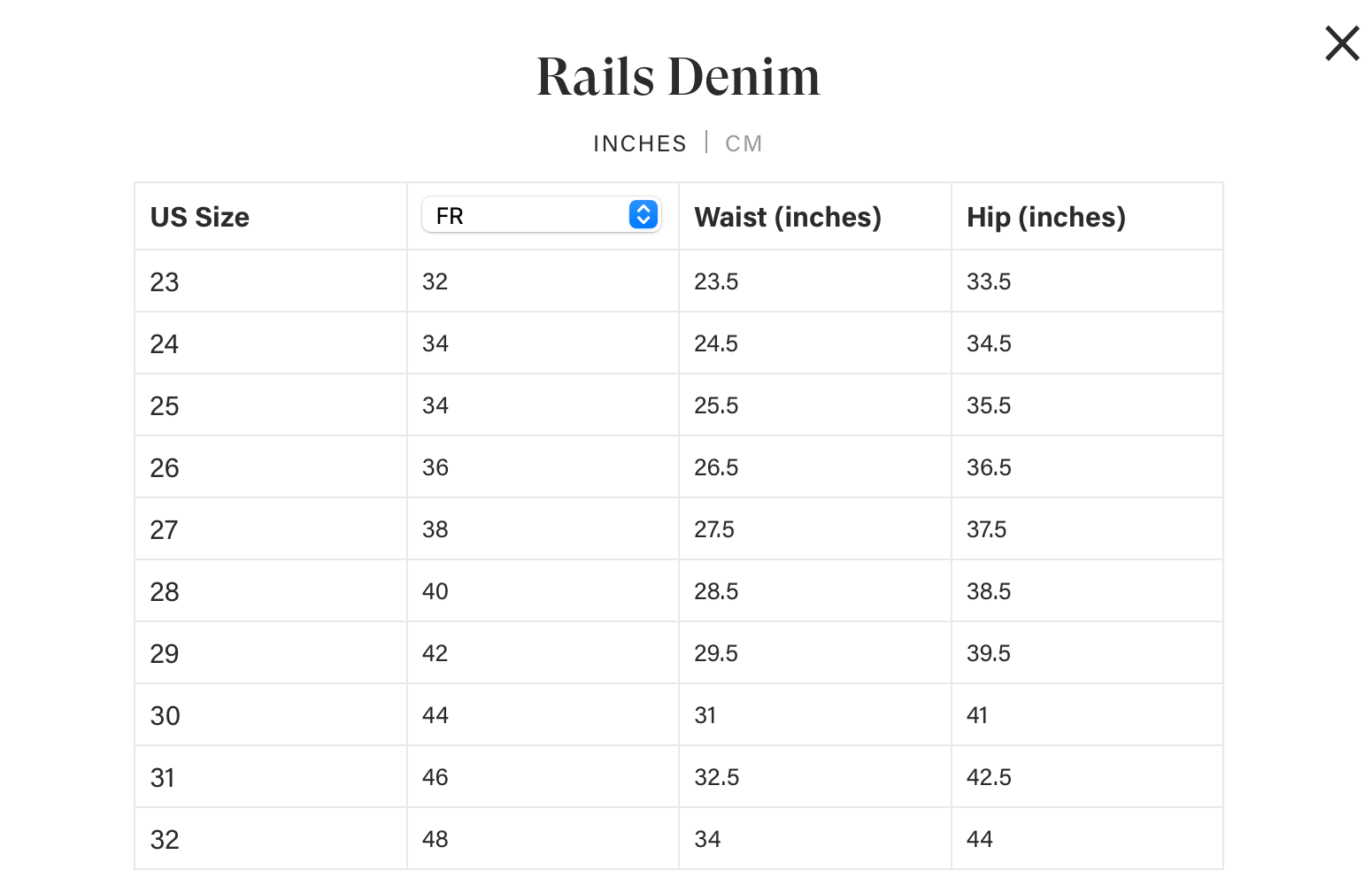Viewport: 1372px width, 878px height.
Task: Click FR size 40 cell
Action: tap(435, 592)
